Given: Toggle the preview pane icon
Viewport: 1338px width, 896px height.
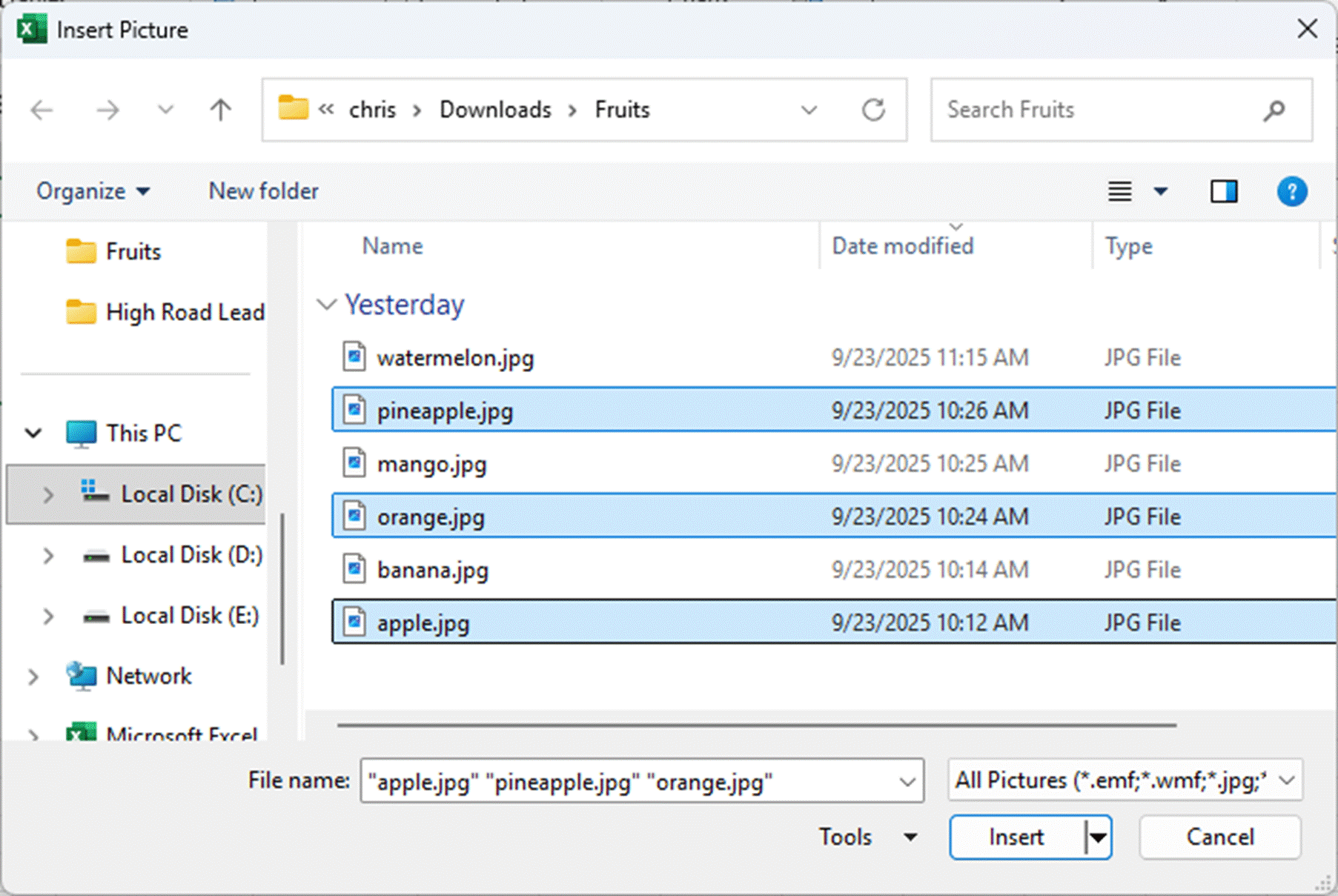Looking at the screenshot, I should click(1223, 191).
